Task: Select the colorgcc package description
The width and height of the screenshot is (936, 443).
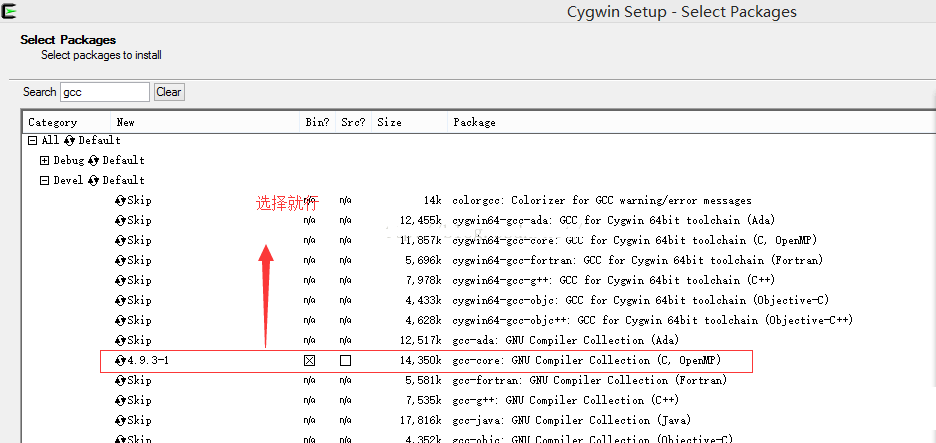Action: 602,201
